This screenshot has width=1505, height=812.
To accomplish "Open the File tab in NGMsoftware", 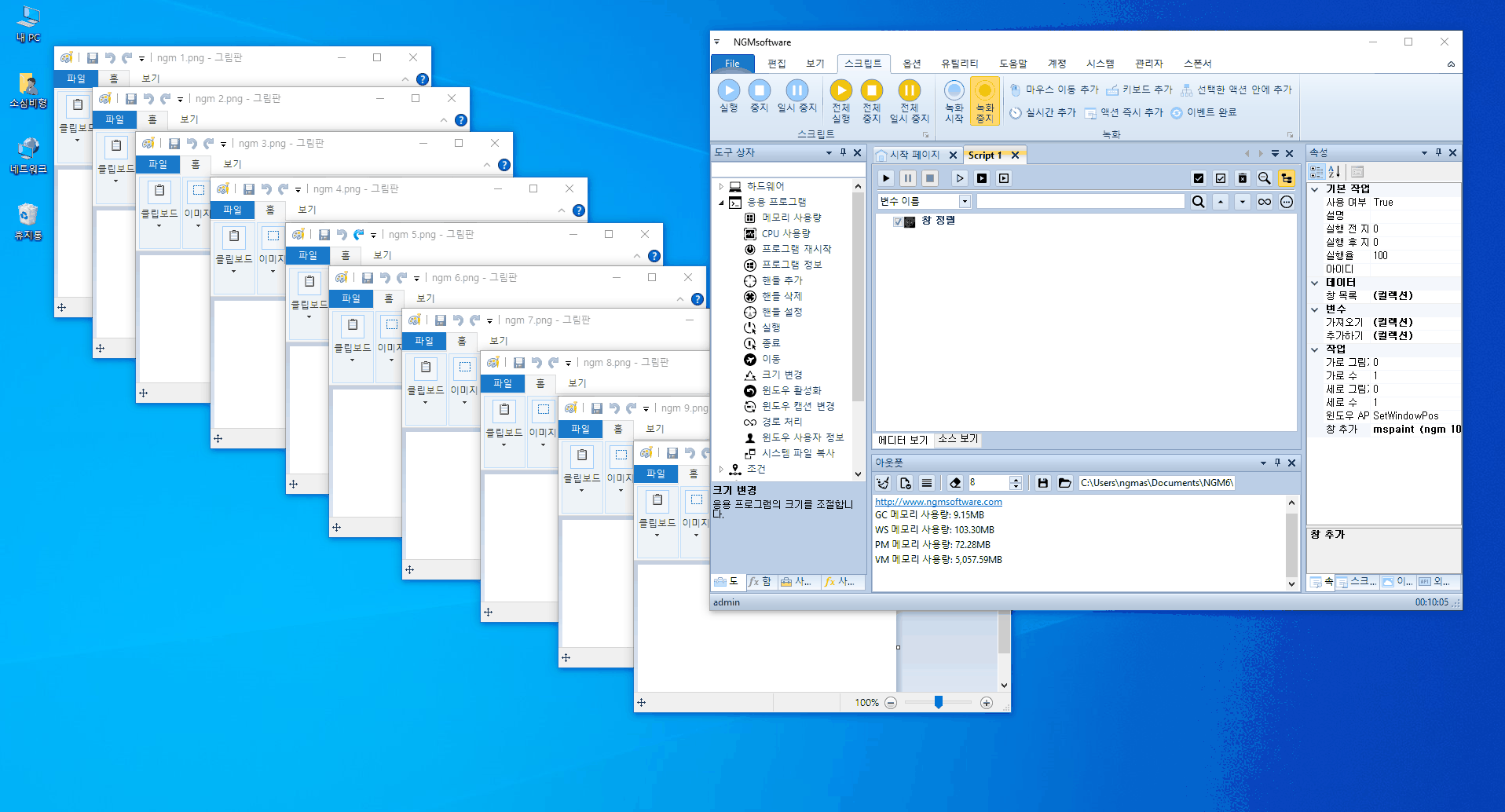I will 732,64.
